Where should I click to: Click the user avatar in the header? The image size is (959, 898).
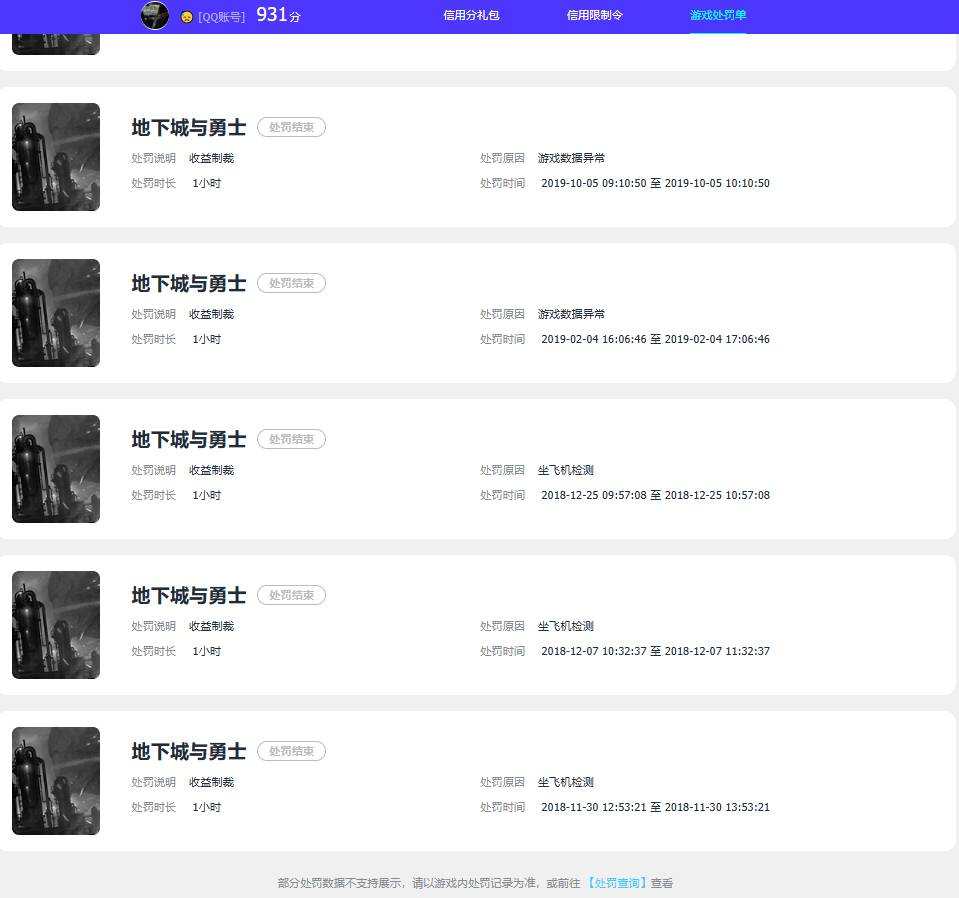coord(155,15)
